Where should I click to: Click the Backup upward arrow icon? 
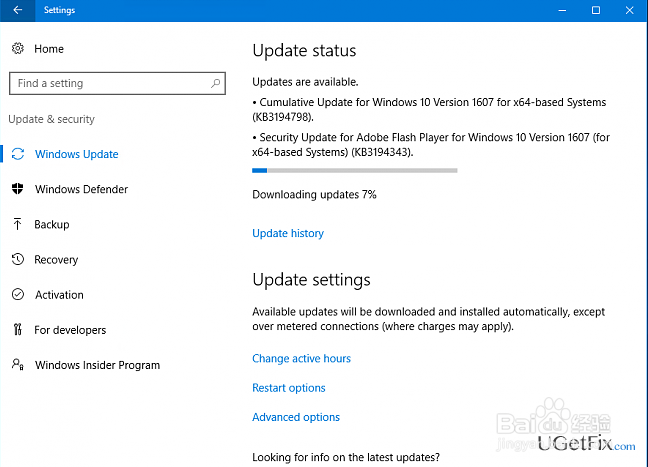tap(17, 224)
